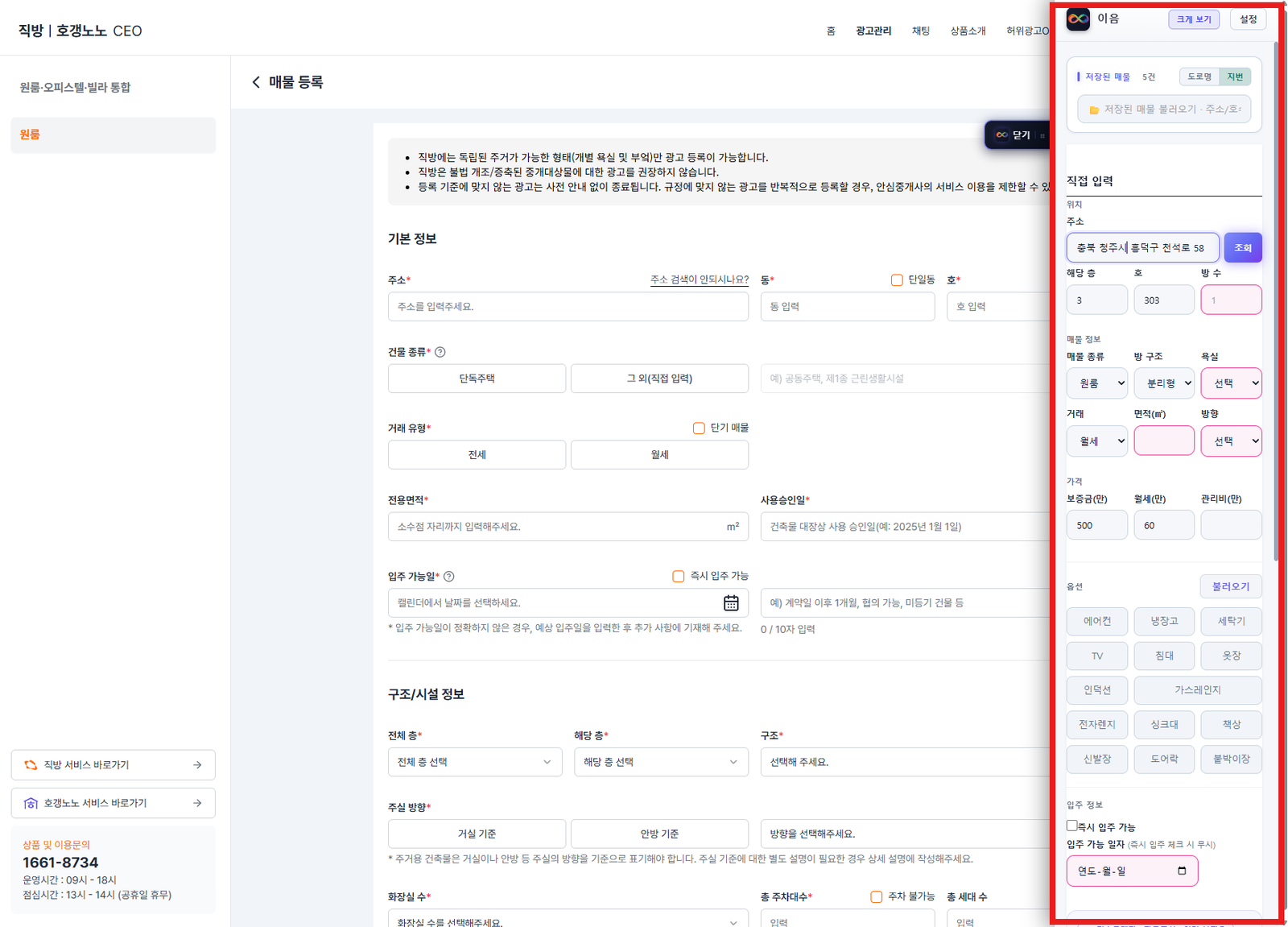This screenshot has width=1288, height=927.
Task: Open 상품소개 menu
Action: tap(968, 31)
